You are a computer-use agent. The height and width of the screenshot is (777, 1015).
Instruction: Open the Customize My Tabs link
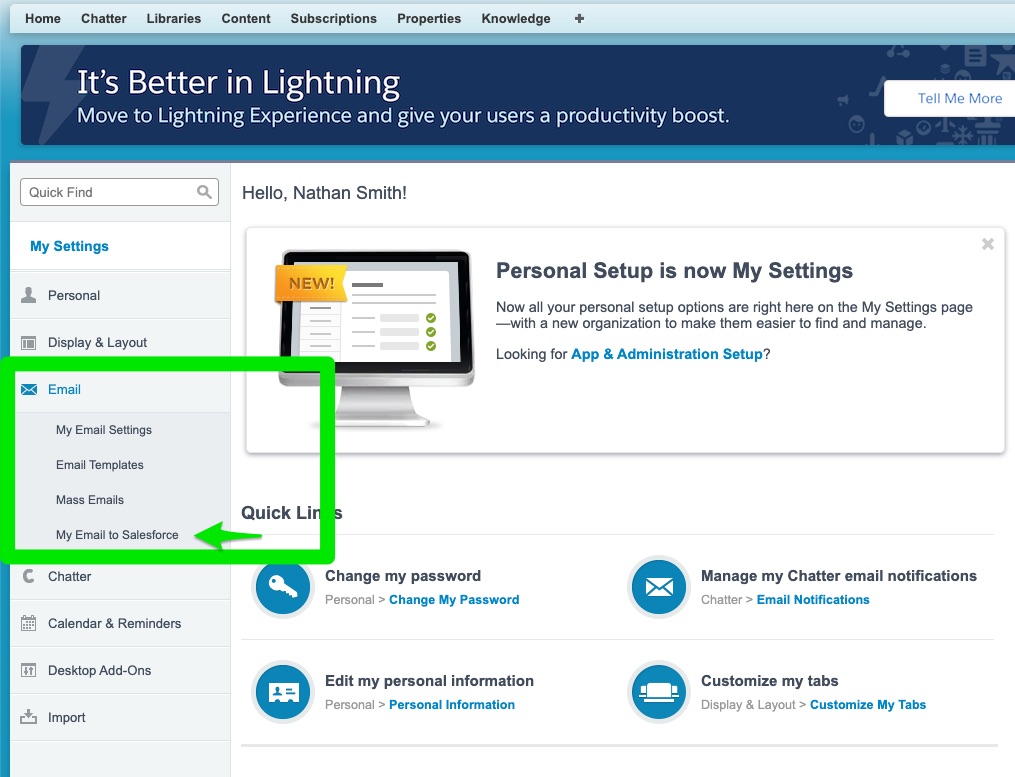[x=867, y=705]
